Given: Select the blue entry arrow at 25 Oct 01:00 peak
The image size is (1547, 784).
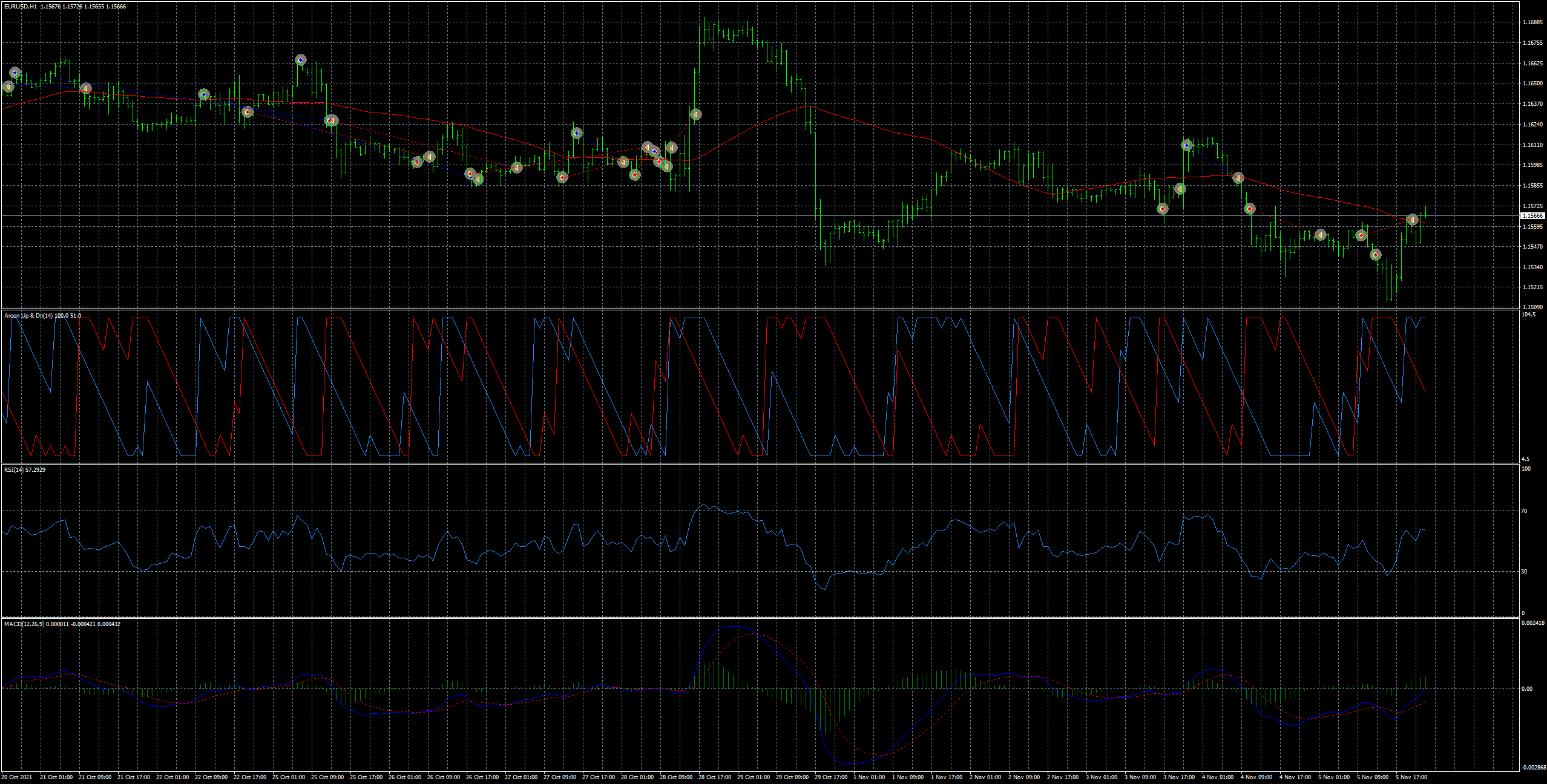Looking at the screenshot, I should (x=301, y=60).
